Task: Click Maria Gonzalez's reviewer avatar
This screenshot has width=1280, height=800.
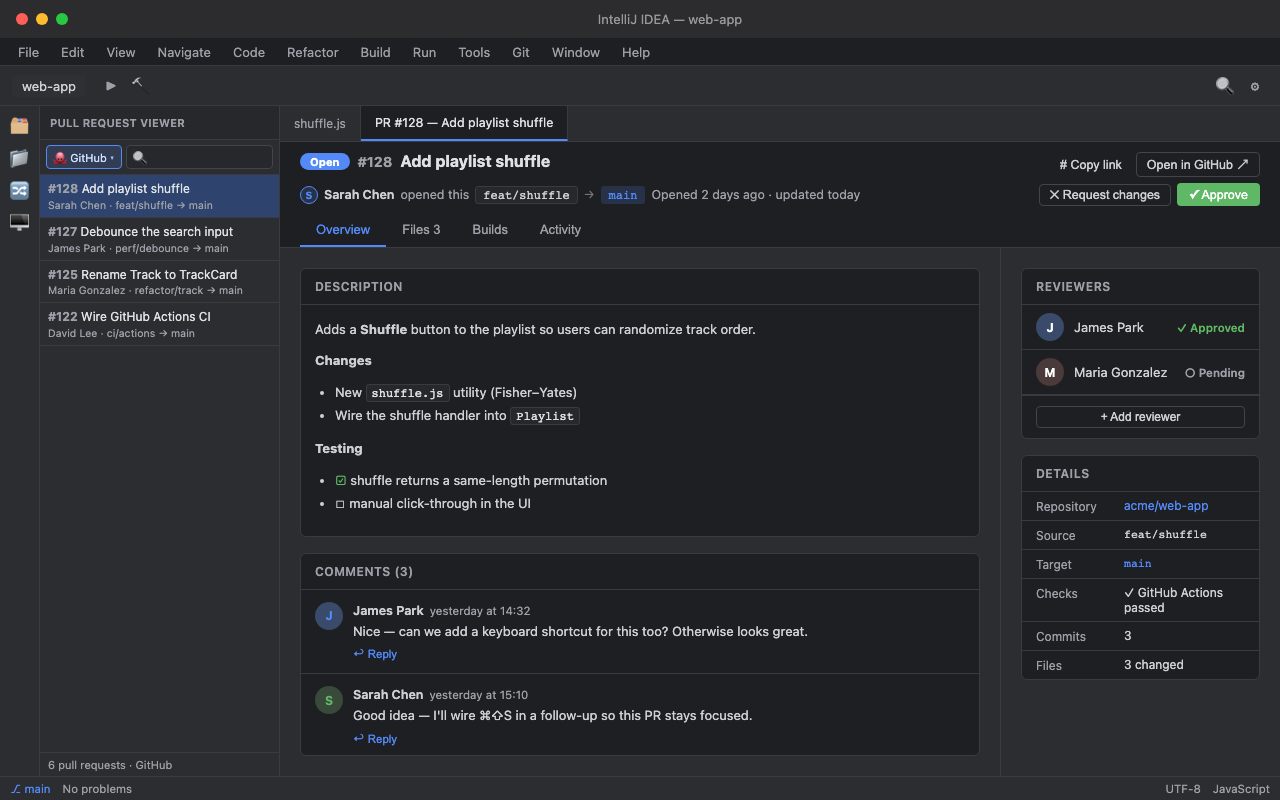Action: (1050, 372)
